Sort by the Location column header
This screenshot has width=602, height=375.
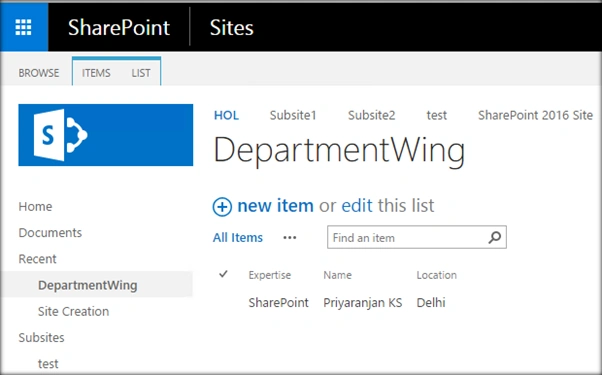pyautogui.click(x=437, y=275)
